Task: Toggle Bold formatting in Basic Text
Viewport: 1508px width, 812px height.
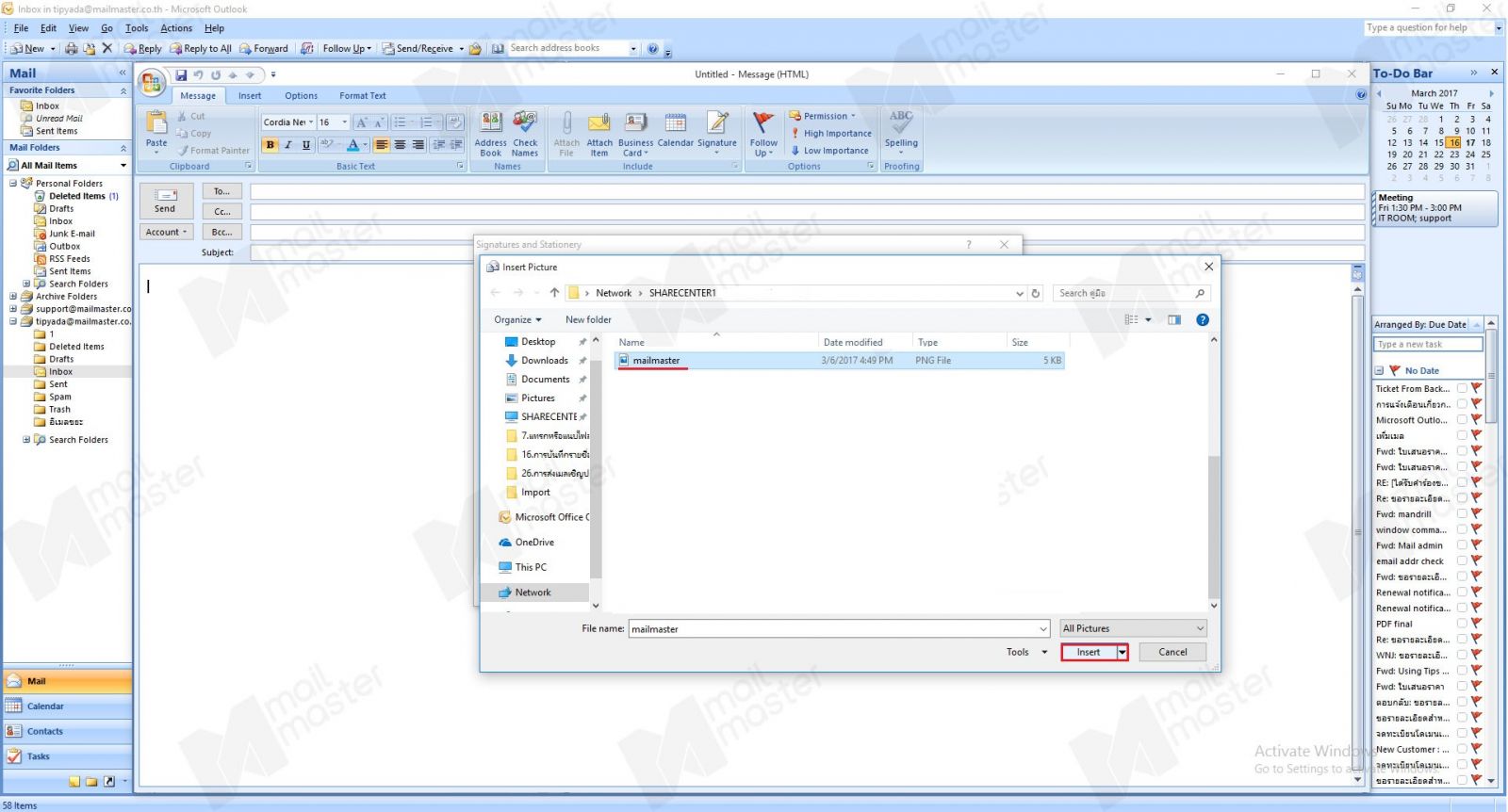Action: (270, 145)
